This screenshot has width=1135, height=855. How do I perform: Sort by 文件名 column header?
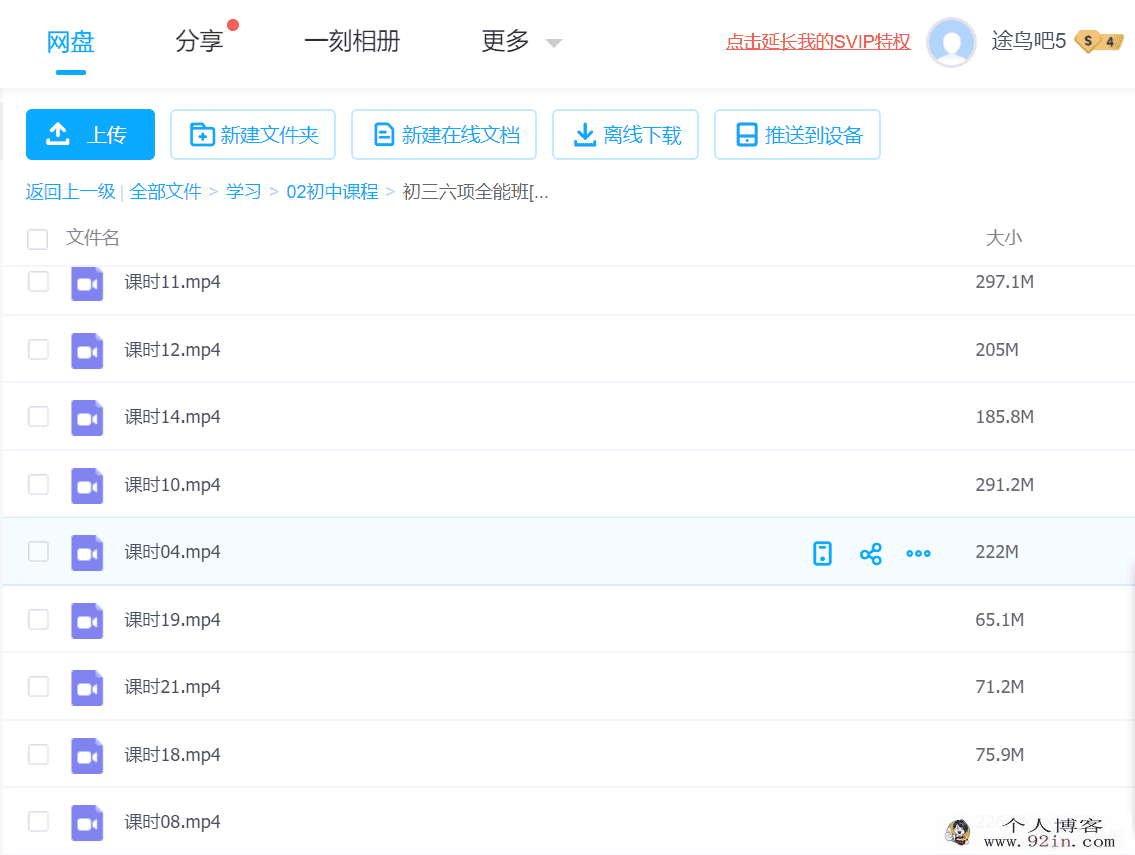92,238
